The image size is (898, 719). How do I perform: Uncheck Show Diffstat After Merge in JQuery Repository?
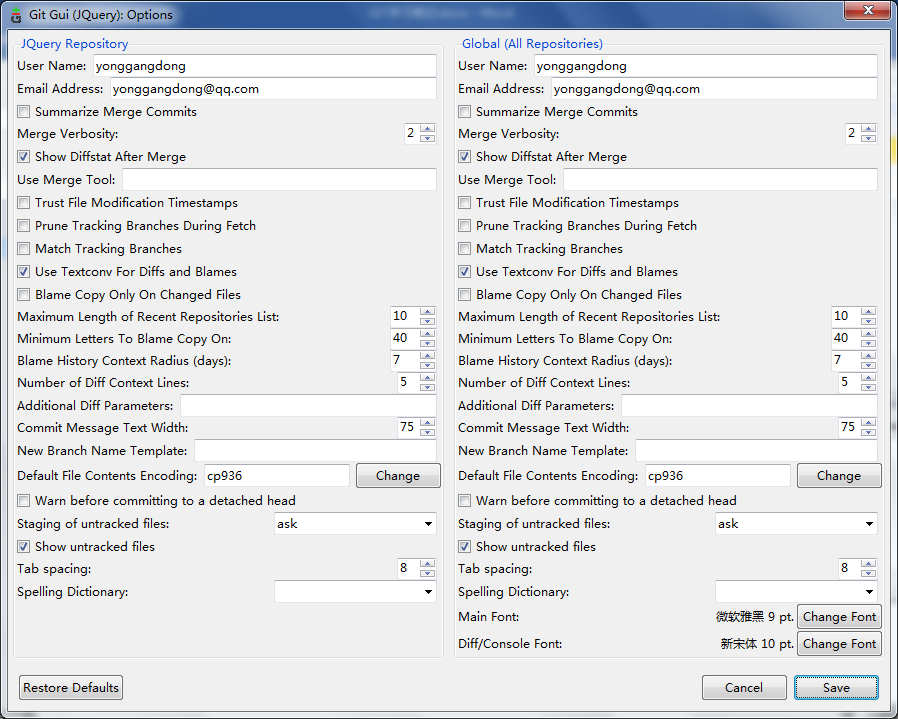coord(23,157)
